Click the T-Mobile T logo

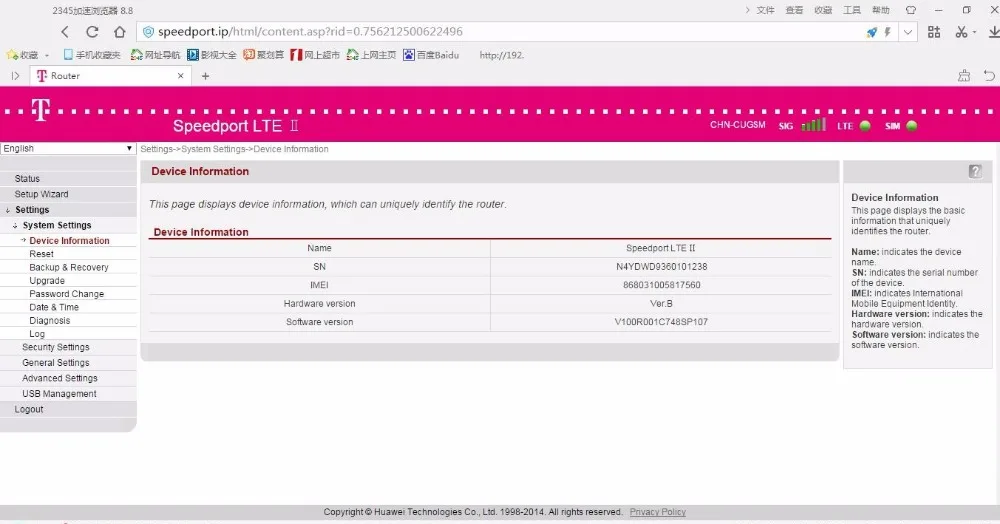tap(41, 110)
